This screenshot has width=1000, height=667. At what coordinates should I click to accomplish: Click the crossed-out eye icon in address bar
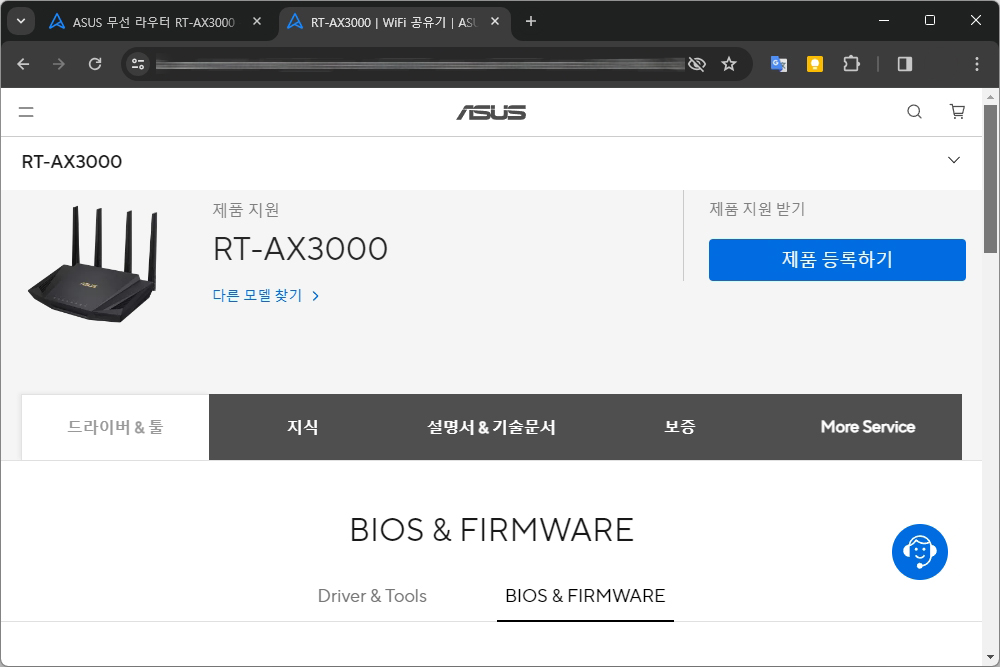pyautogui.click(x=697, y=64)
